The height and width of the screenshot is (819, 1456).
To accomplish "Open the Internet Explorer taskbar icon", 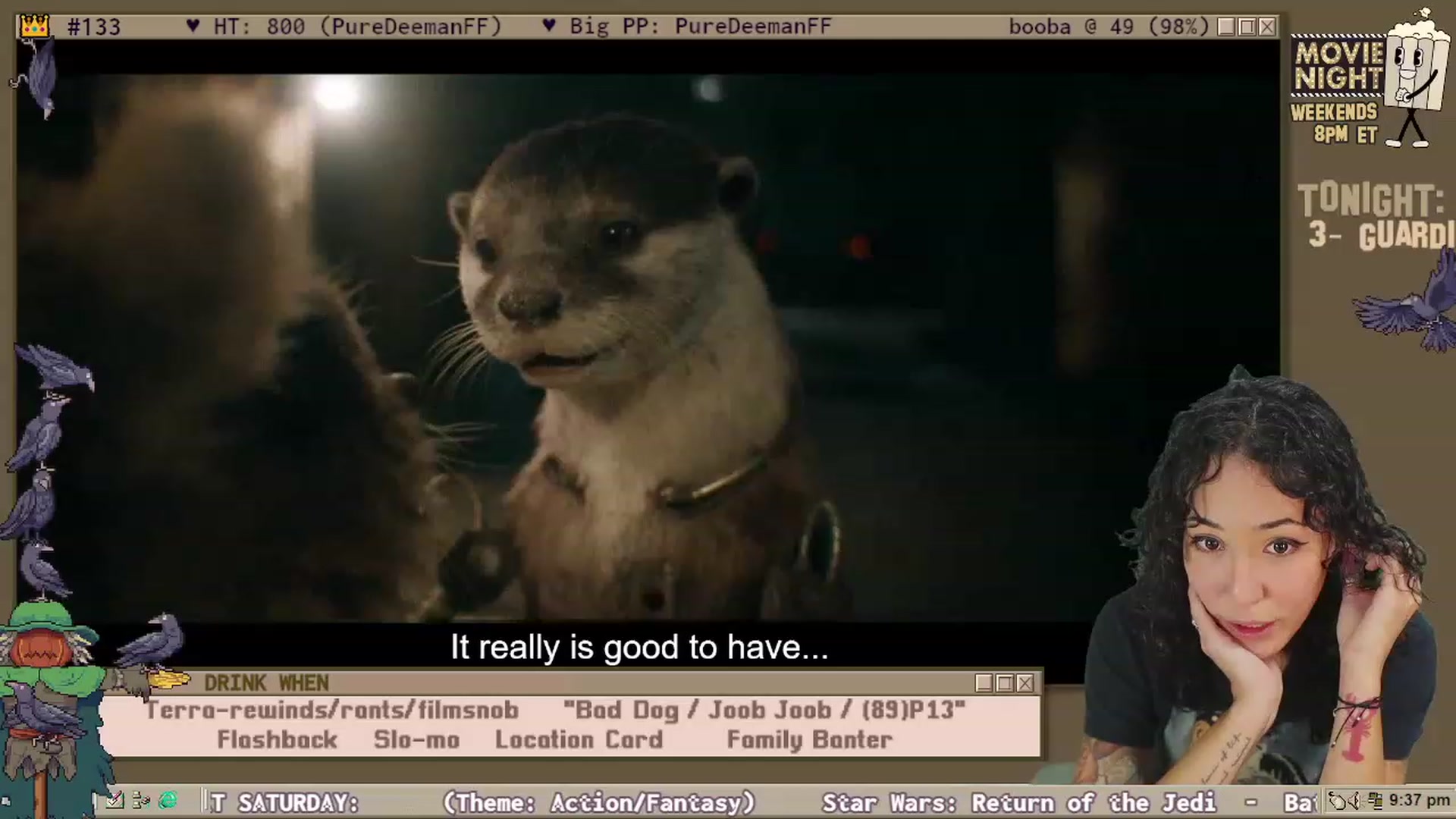I will (x=168, y=801).
